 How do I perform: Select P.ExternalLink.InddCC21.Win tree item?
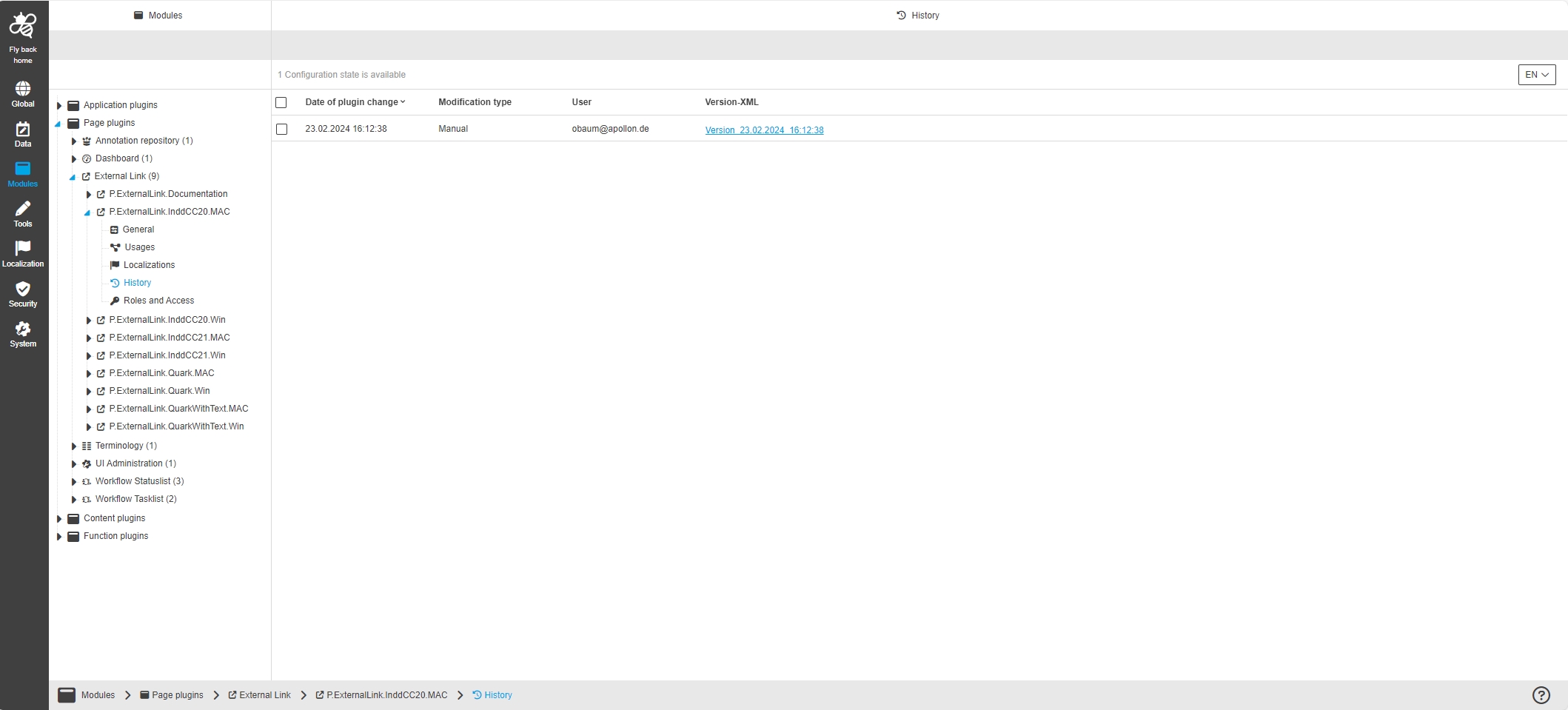click(167, 355)
